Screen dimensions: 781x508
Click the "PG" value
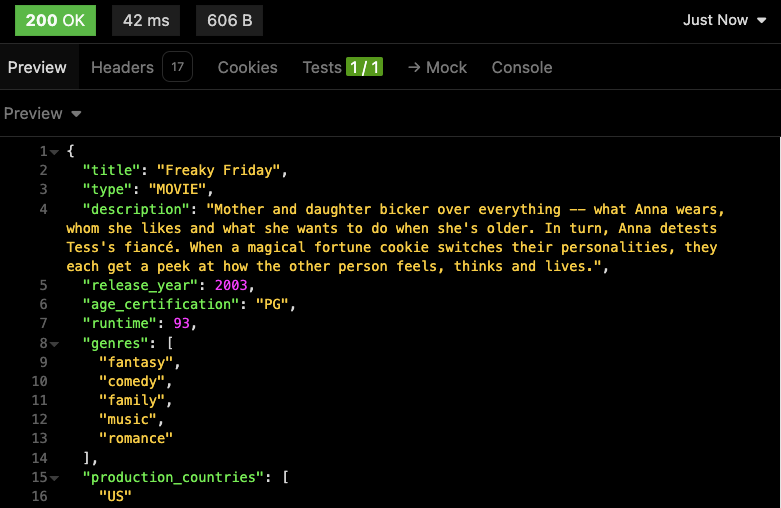272,304
